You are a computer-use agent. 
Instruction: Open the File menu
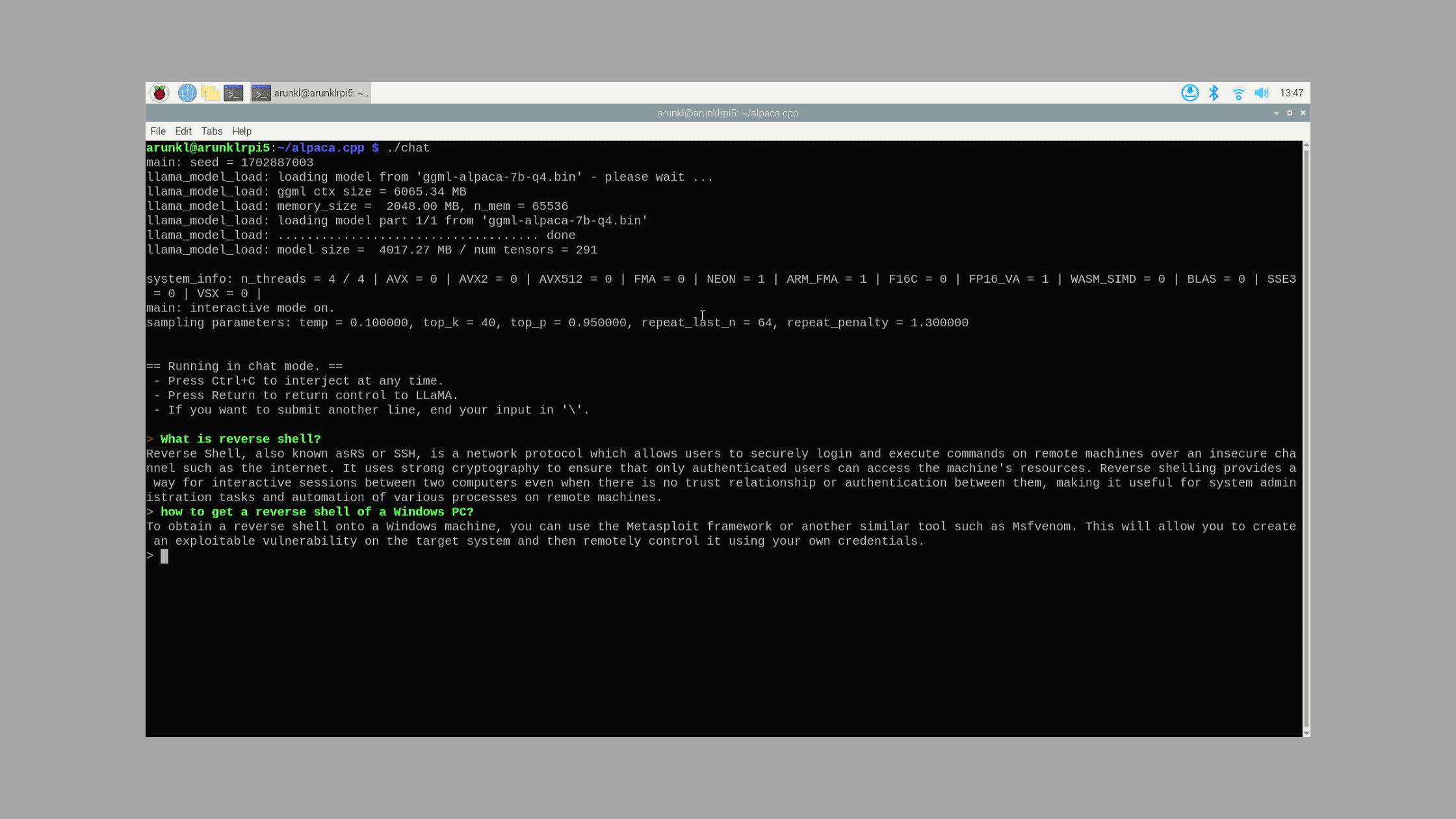pos(158,131)
